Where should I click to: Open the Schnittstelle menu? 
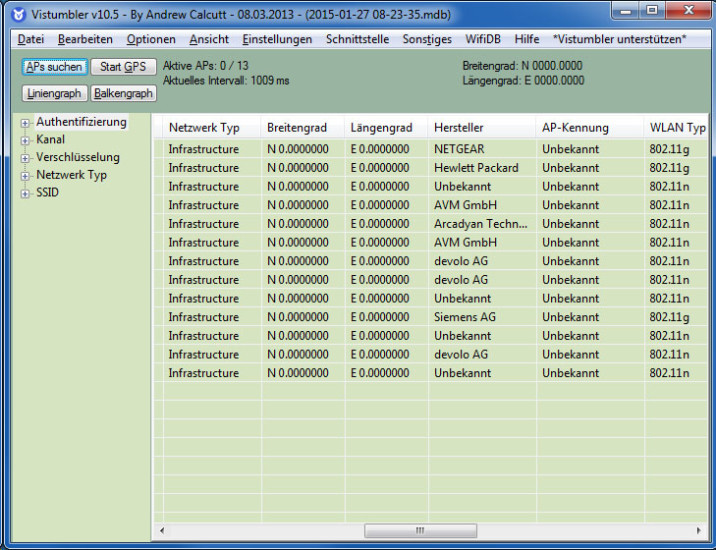(357, 39)
